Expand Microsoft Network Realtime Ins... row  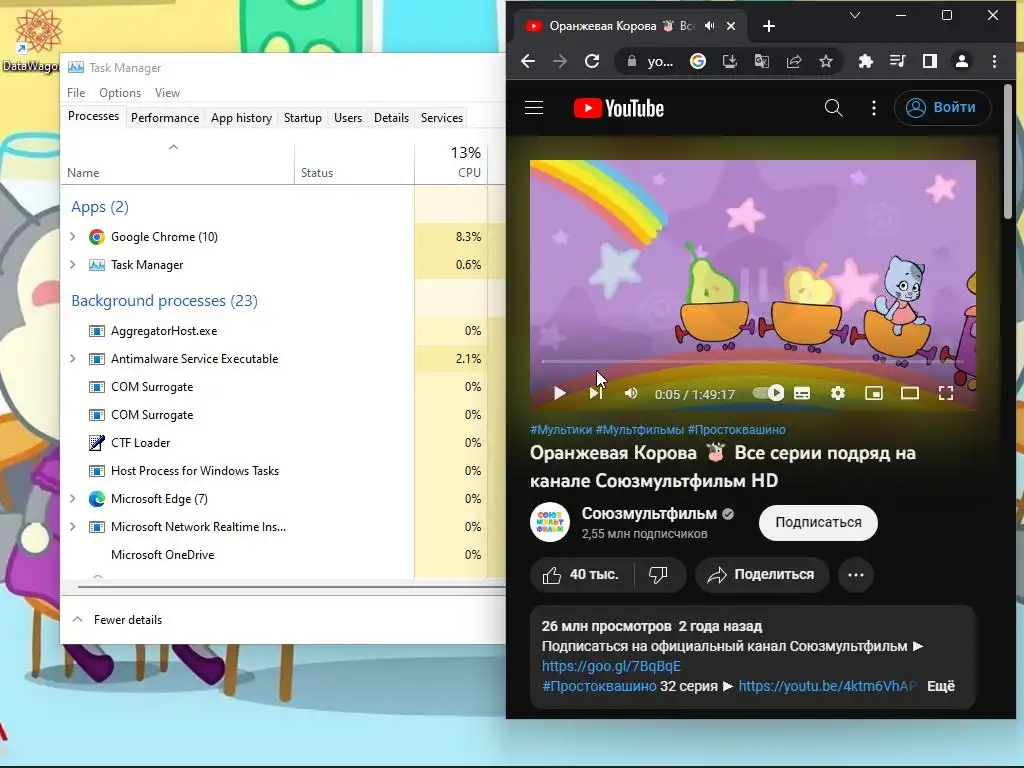pos(72,526)
